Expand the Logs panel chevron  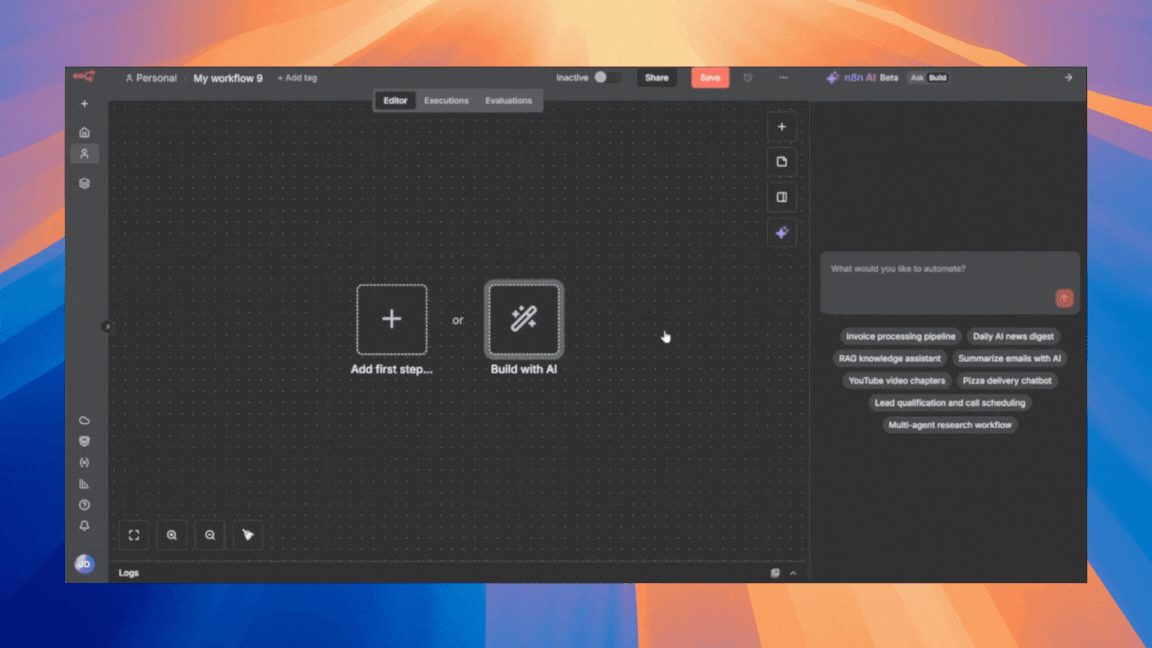[793, 572]
